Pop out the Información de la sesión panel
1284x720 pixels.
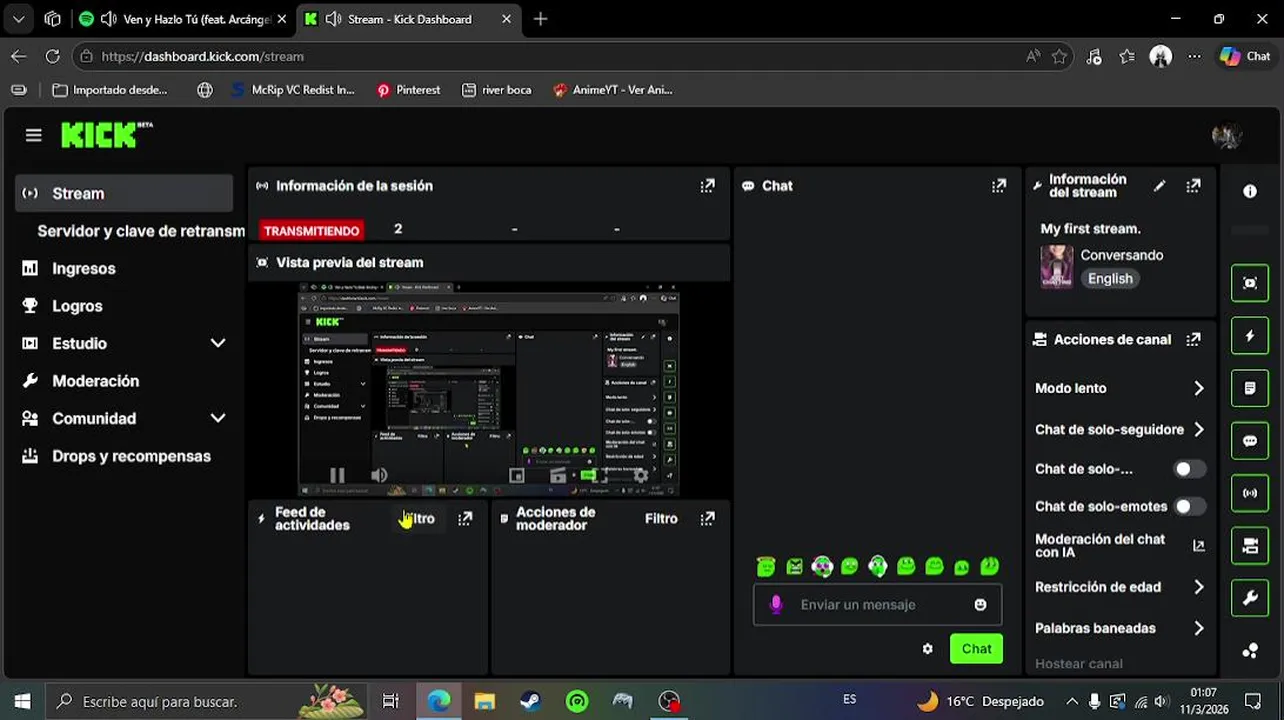[x=707, y=186]
